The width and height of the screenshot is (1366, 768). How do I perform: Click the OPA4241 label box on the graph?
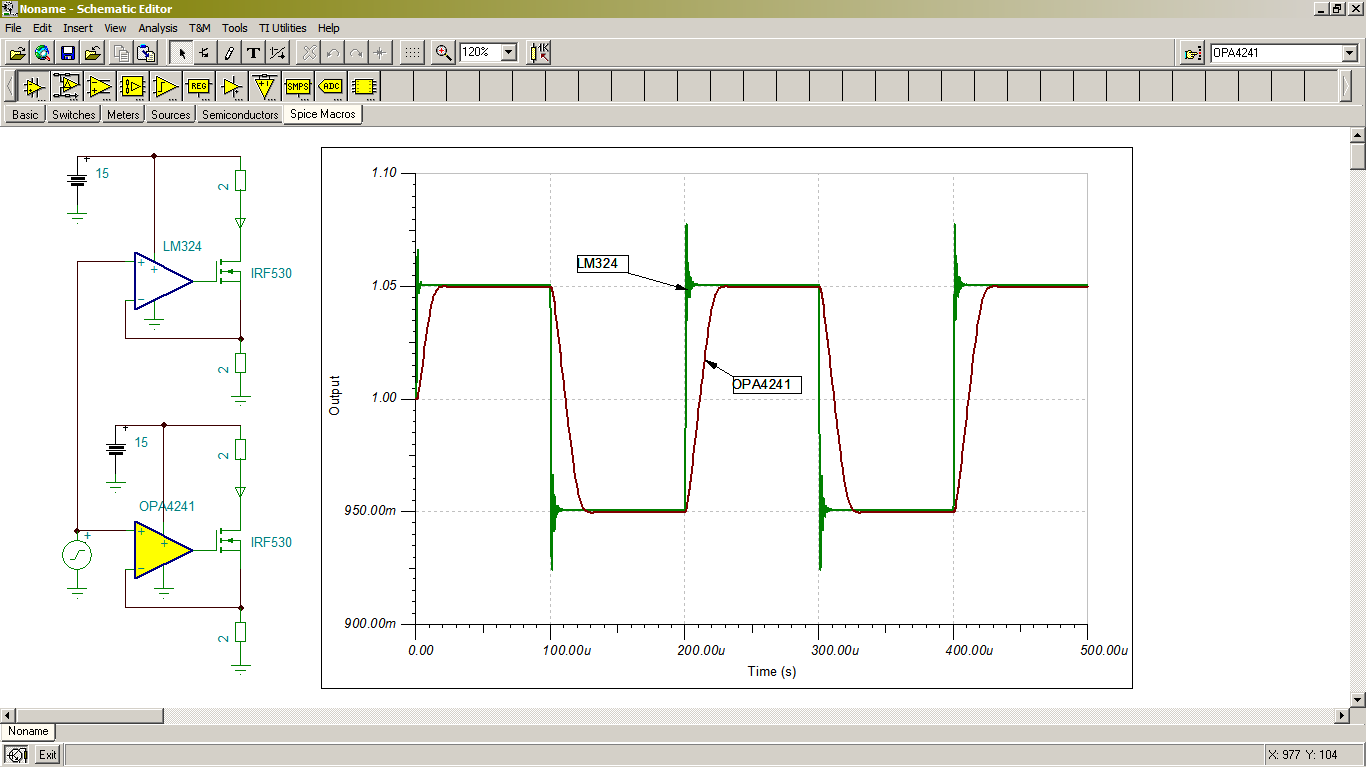click(x=767, y=384)
